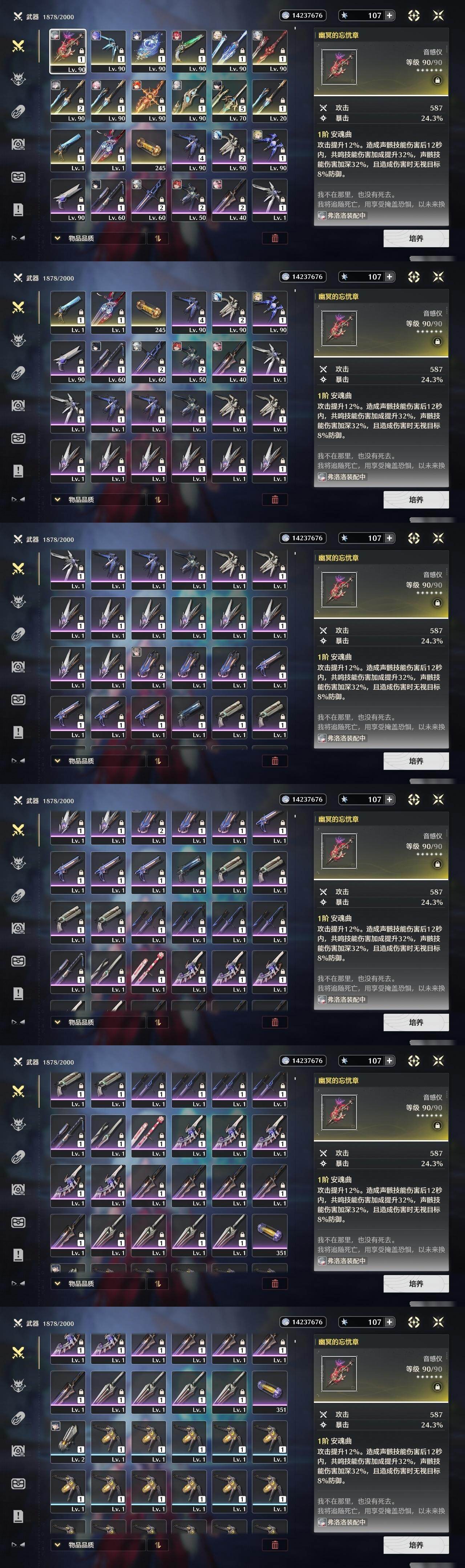Toggle sort order arrows in topmost view
The width and height of the screenshot is (465, 1568).
tap(158, 238)
